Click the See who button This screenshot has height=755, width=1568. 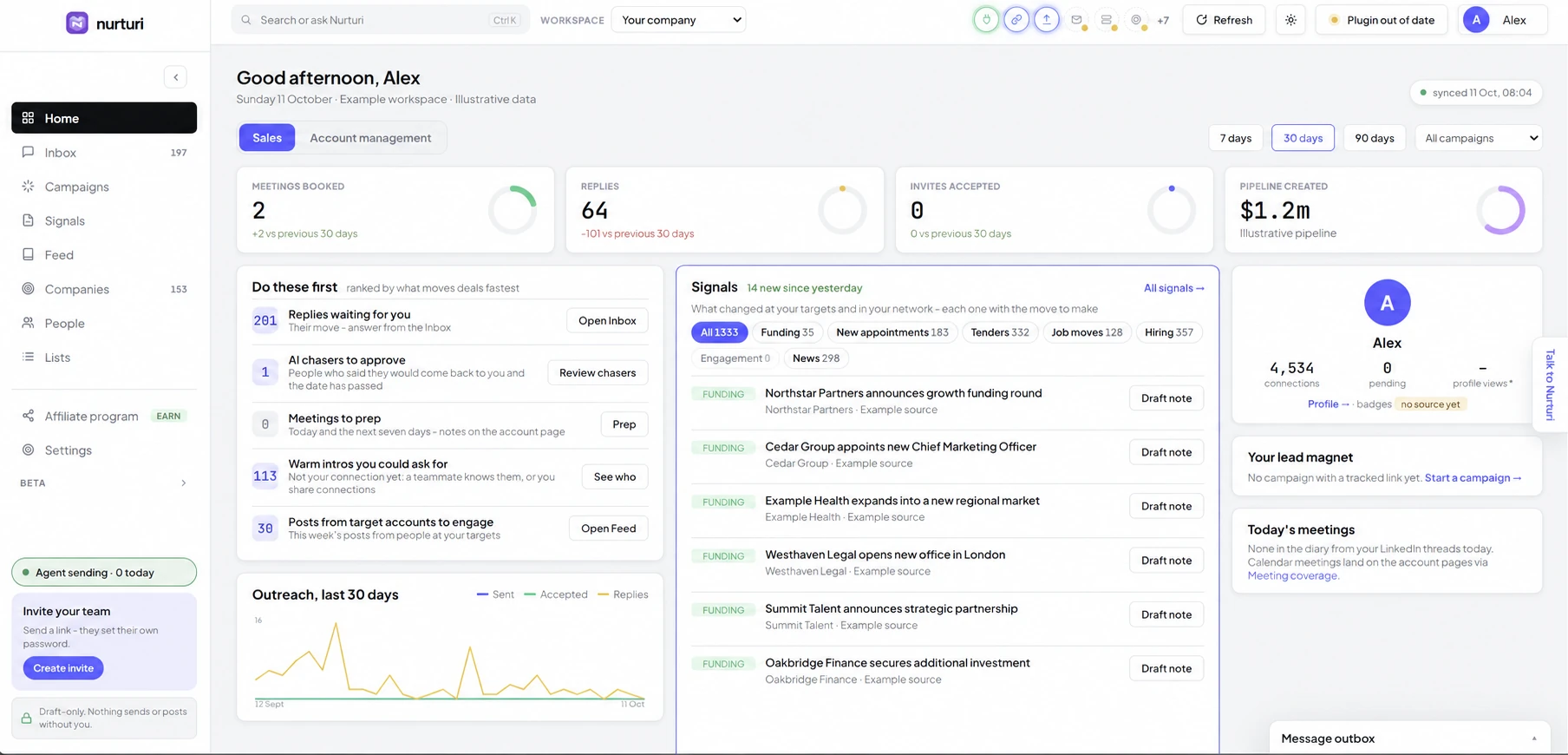pos(615,477)
